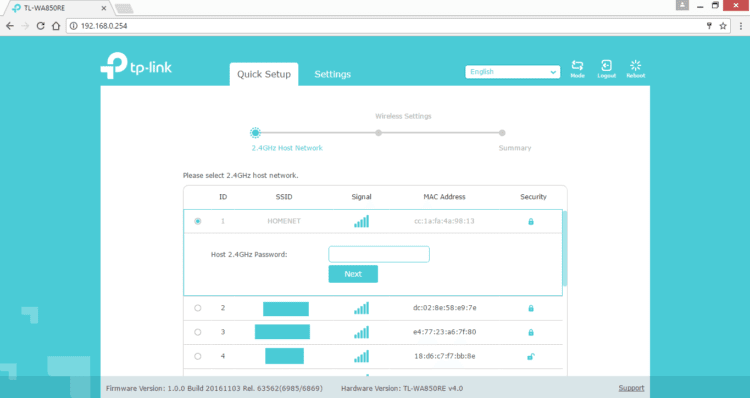
Task: Click MAC address dc:02:8e:58:e9:7e
Action: 445,308
